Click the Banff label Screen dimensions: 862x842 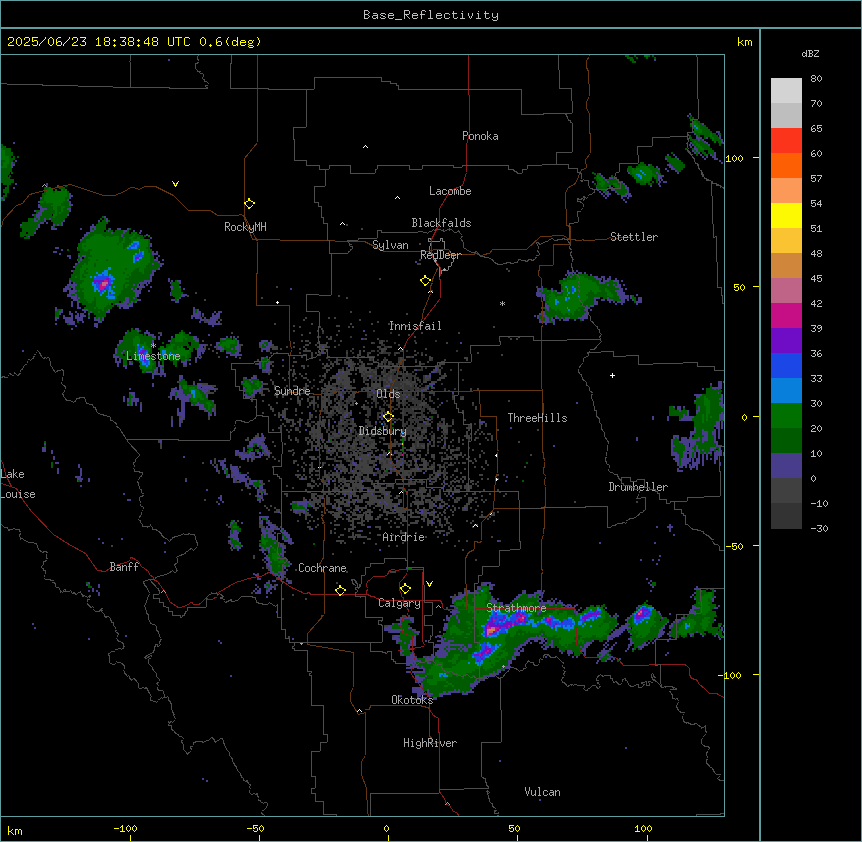point(124,567)
